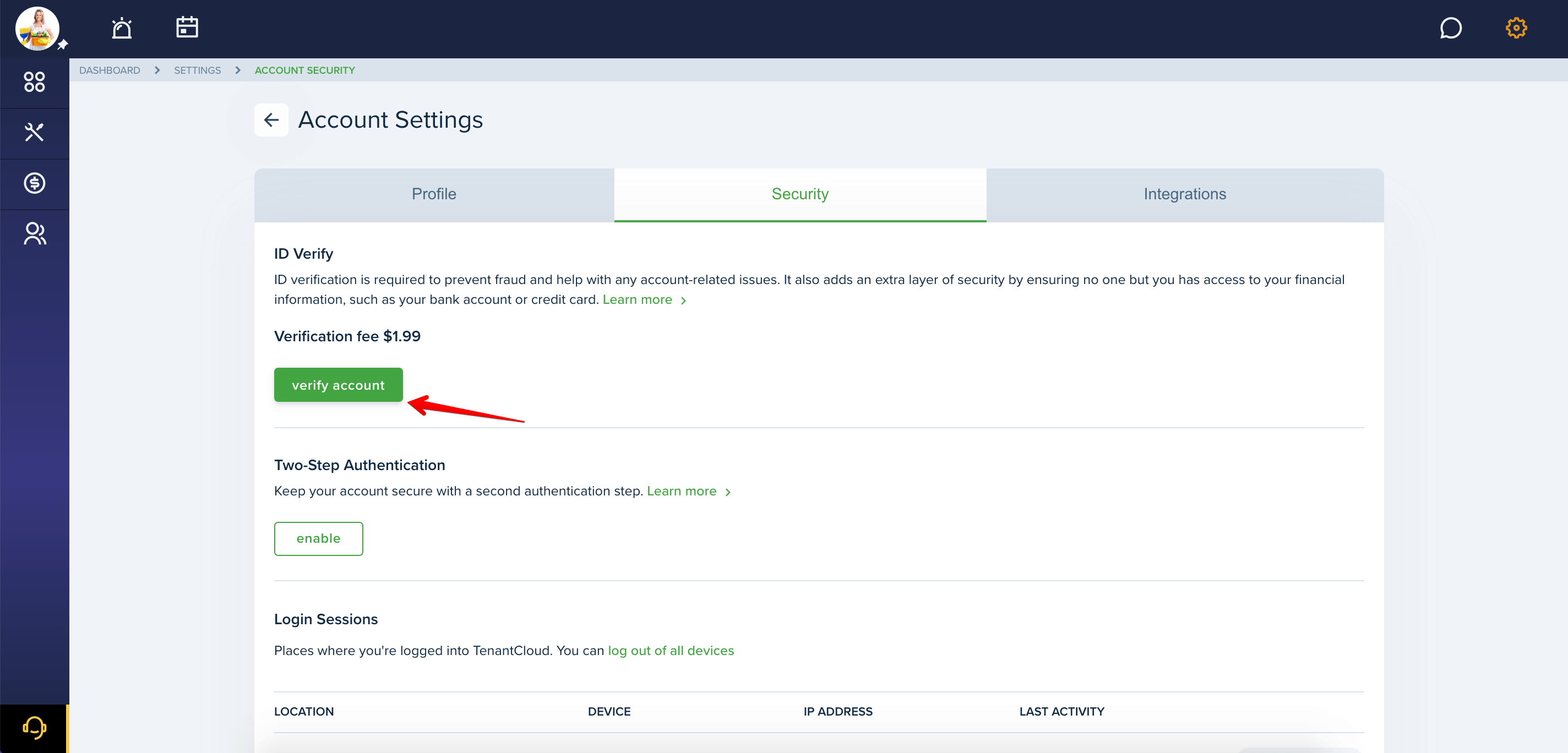Click the DEVICE column header

tap(609, 712)
